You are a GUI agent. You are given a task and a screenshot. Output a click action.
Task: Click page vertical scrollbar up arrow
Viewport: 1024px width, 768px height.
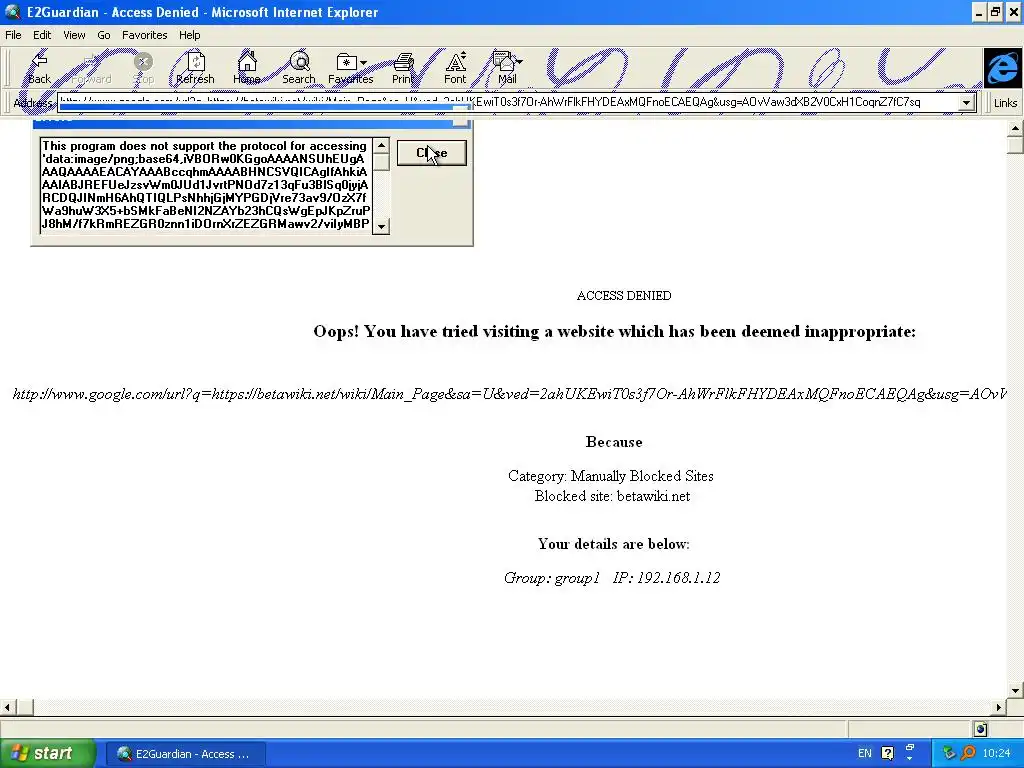[1015, 128]
